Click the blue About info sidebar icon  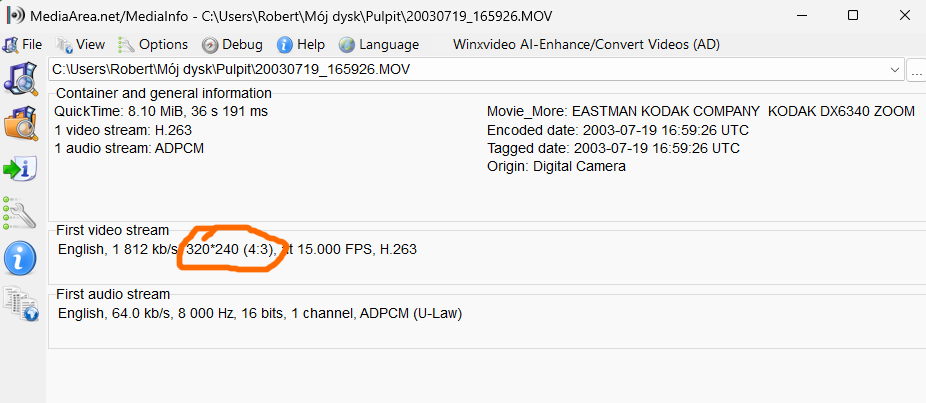(20, 257)
